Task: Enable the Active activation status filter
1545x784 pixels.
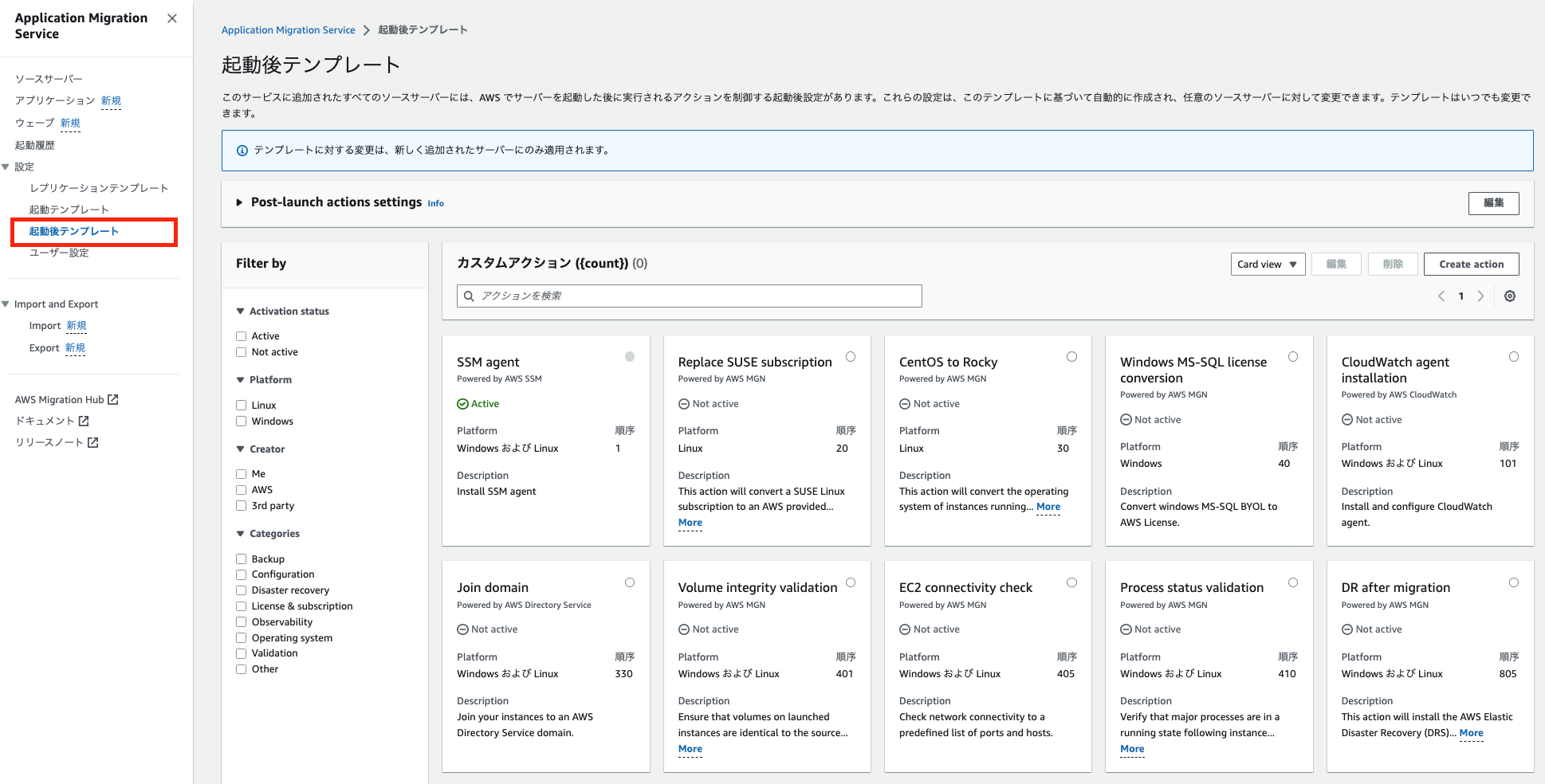Action: (x=242, y=335)
